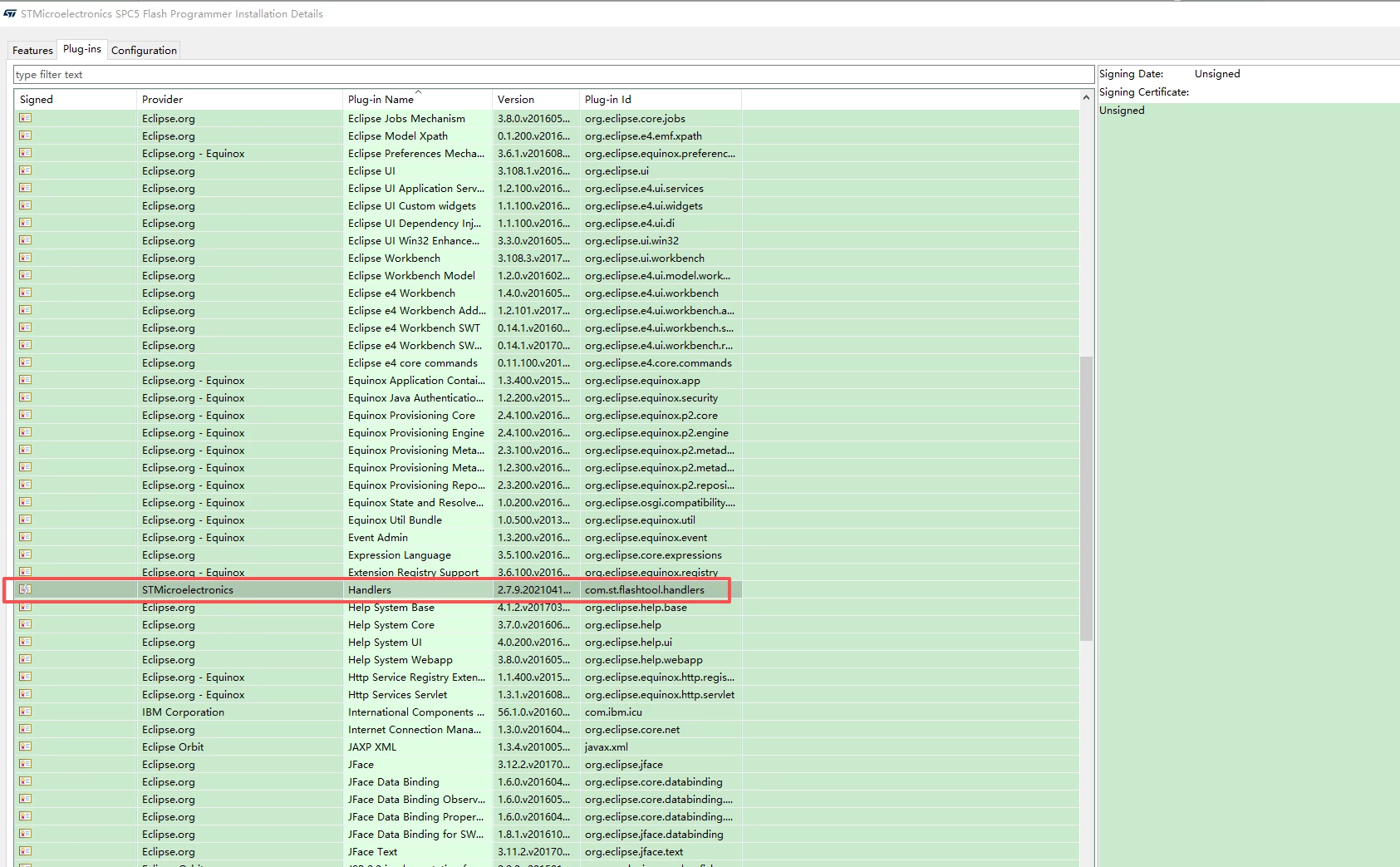The image size is (1400, 867).
Task: Click unsigned icon for JFace Text row
Action: [x=26, y=851]
